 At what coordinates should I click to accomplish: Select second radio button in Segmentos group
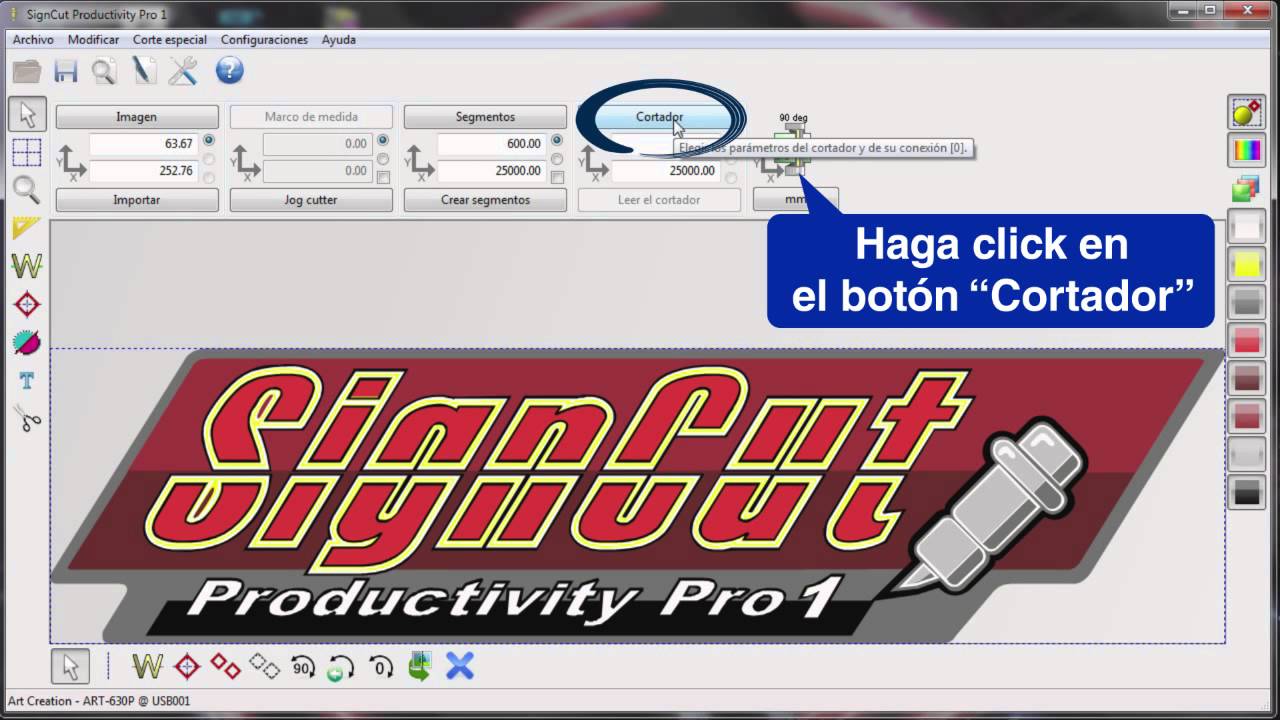point(557,159)
